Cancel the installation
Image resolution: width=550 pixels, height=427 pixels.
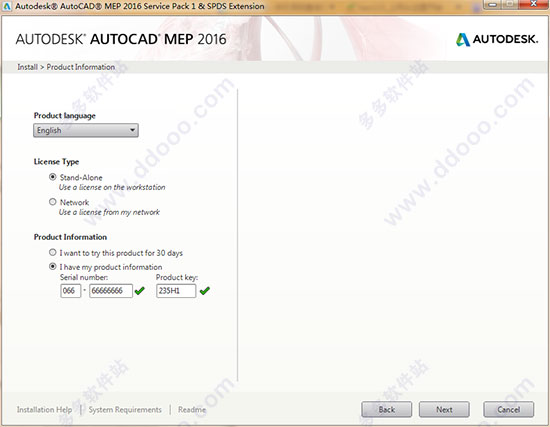[509, 409]
